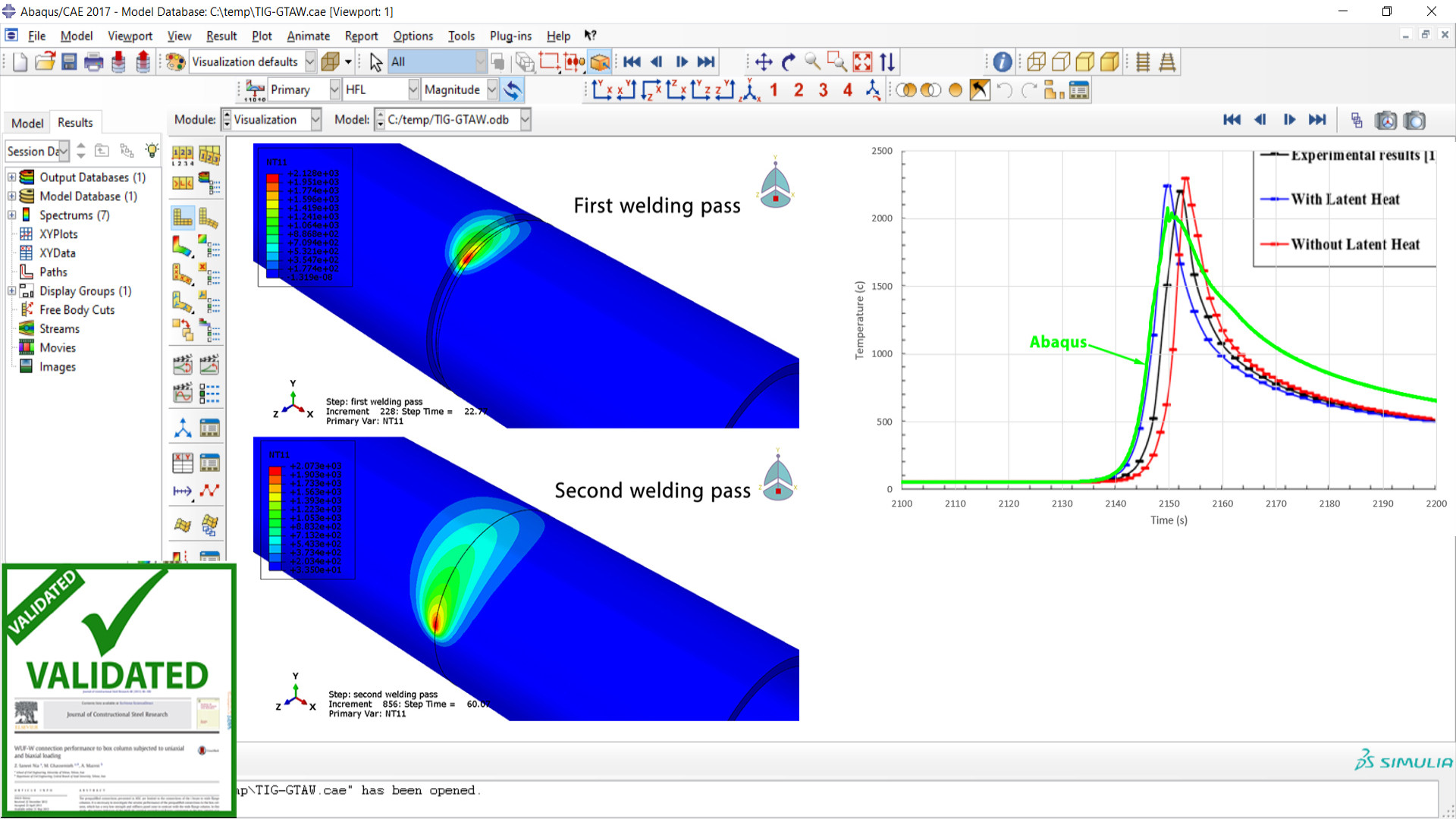This screenshot has height=819, width=1456.
Task: Select Free Body Cuts tree item
Action: click(x=77, y=309)
